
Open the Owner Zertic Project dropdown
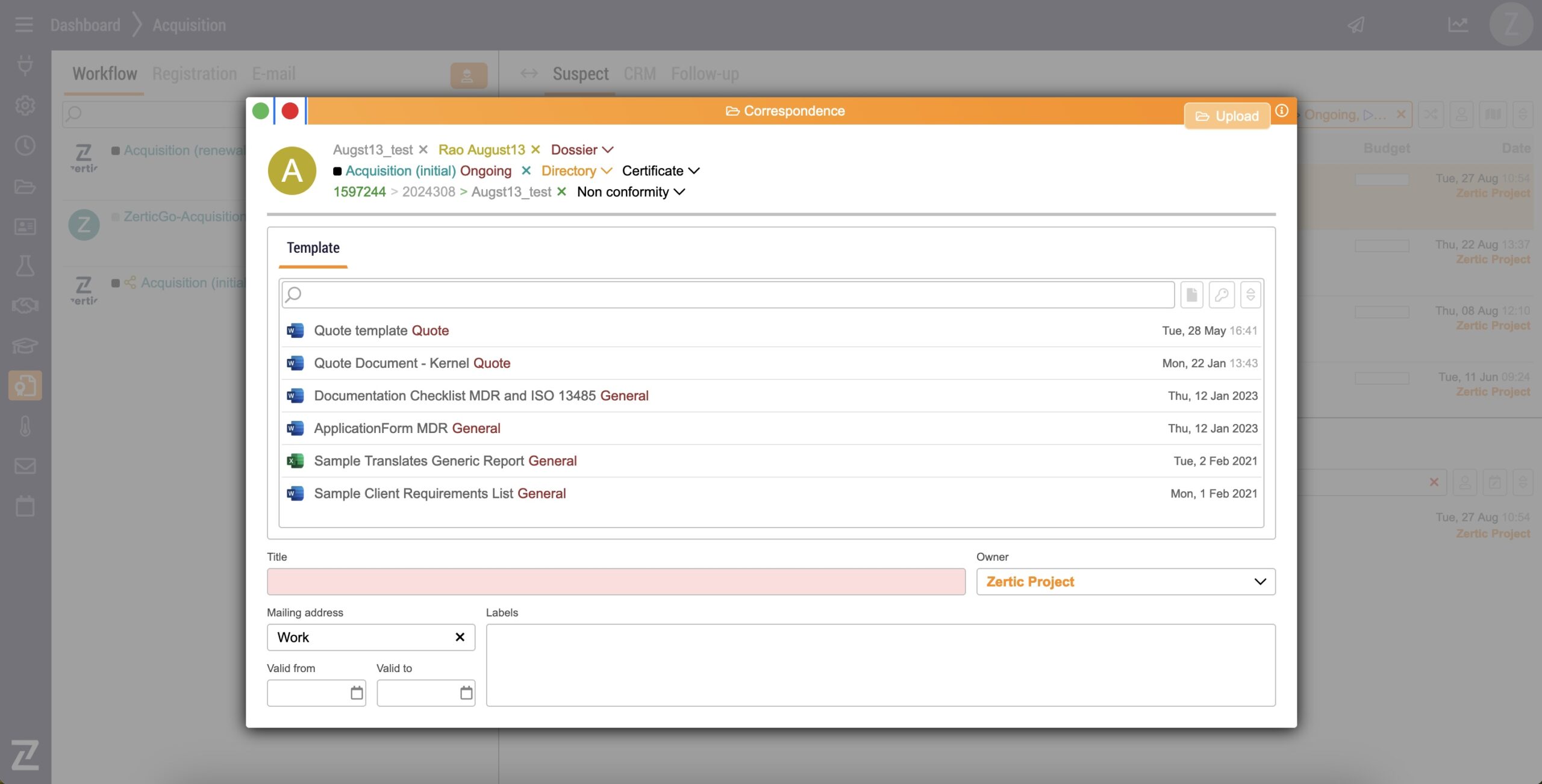pyautogui.click(x=1125, y=582)
